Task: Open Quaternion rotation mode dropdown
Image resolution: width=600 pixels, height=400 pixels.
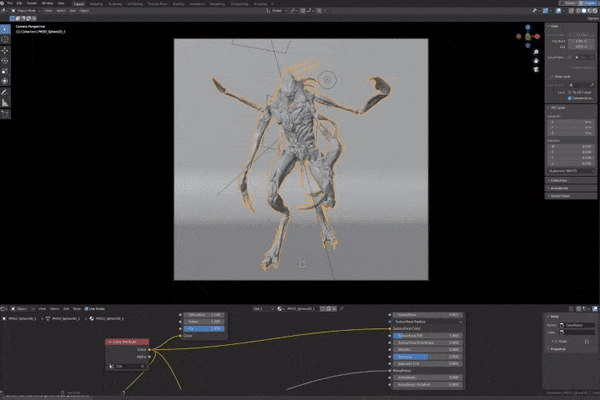Action: coord(571,171)
